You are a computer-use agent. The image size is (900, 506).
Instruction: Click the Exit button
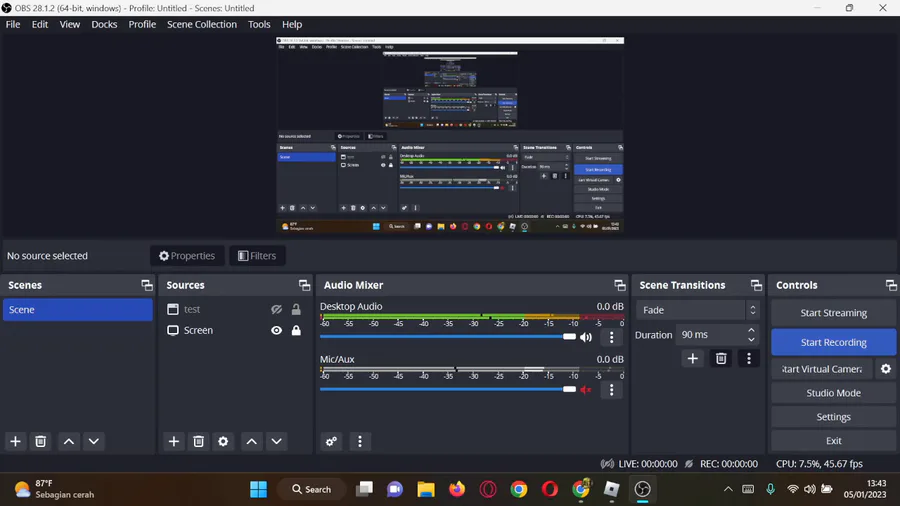(833, 441)
